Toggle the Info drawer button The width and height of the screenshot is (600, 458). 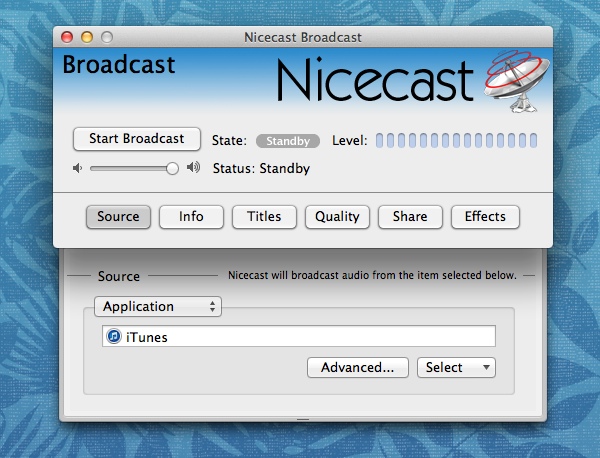click(191, 217)
